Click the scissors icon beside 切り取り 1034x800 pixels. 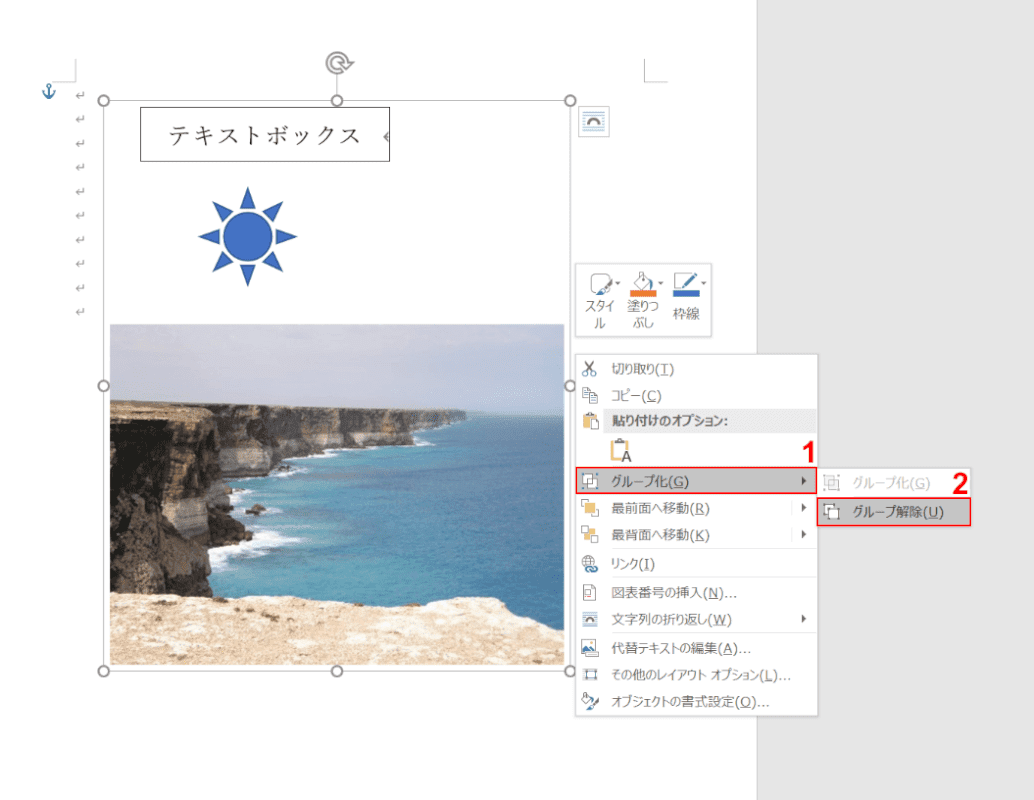click(x=590, y=369)
